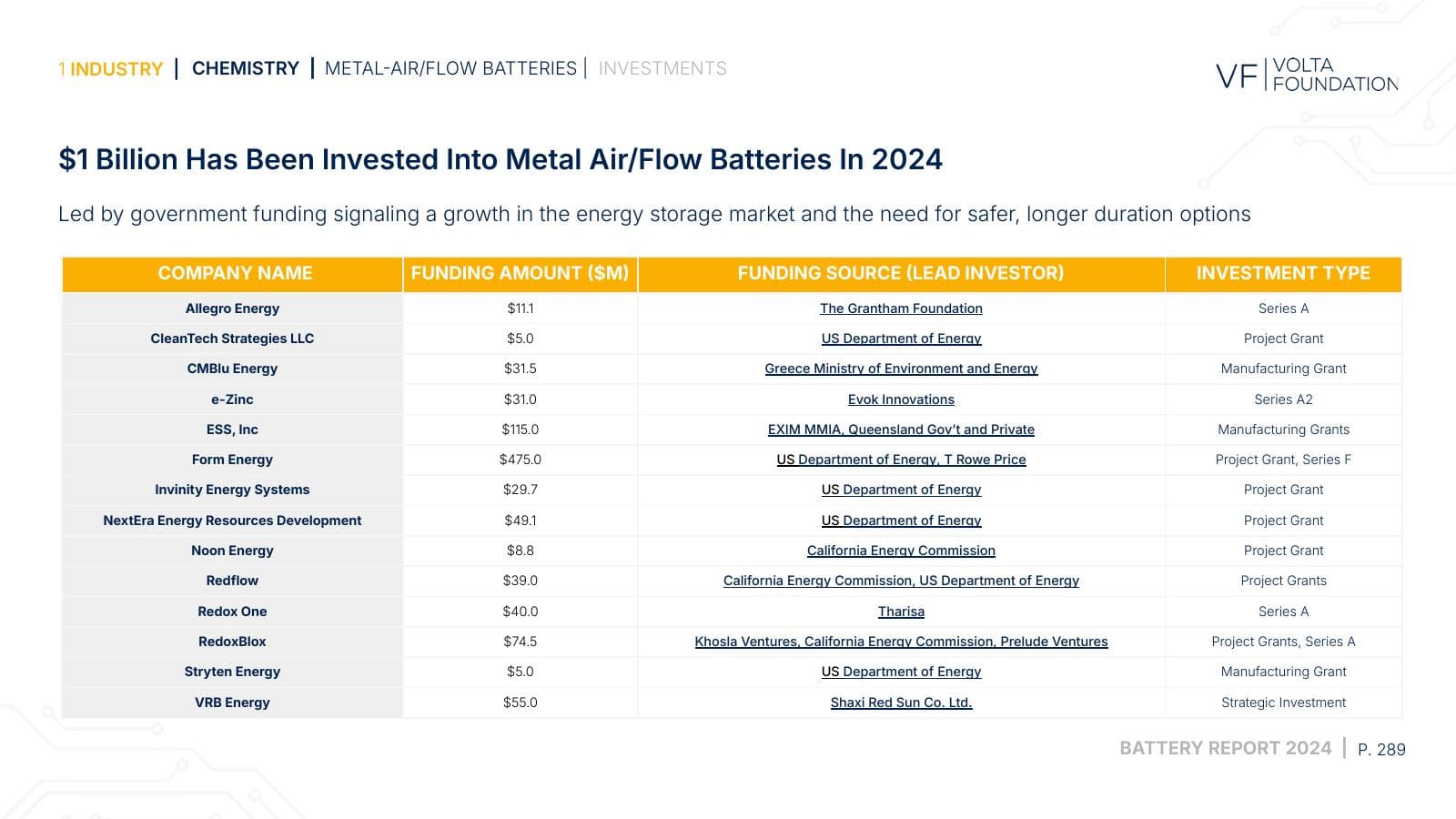Screen dimensions: 1456x819
Task: Click the Series A2 investment type
Action: pyautogui.click(x=1283, y=399)
